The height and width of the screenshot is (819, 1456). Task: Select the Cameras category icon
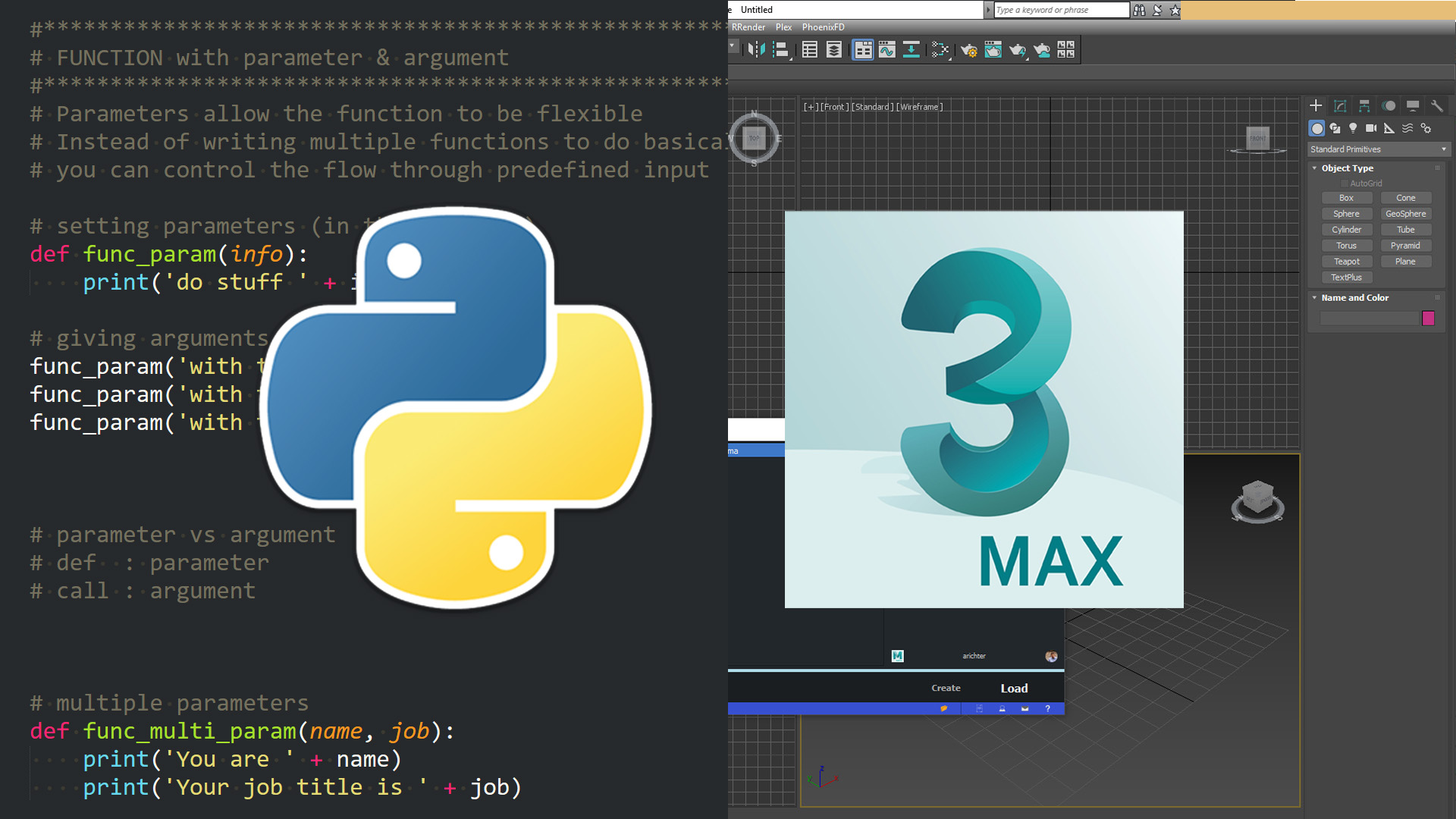(x=1371, y=128)
